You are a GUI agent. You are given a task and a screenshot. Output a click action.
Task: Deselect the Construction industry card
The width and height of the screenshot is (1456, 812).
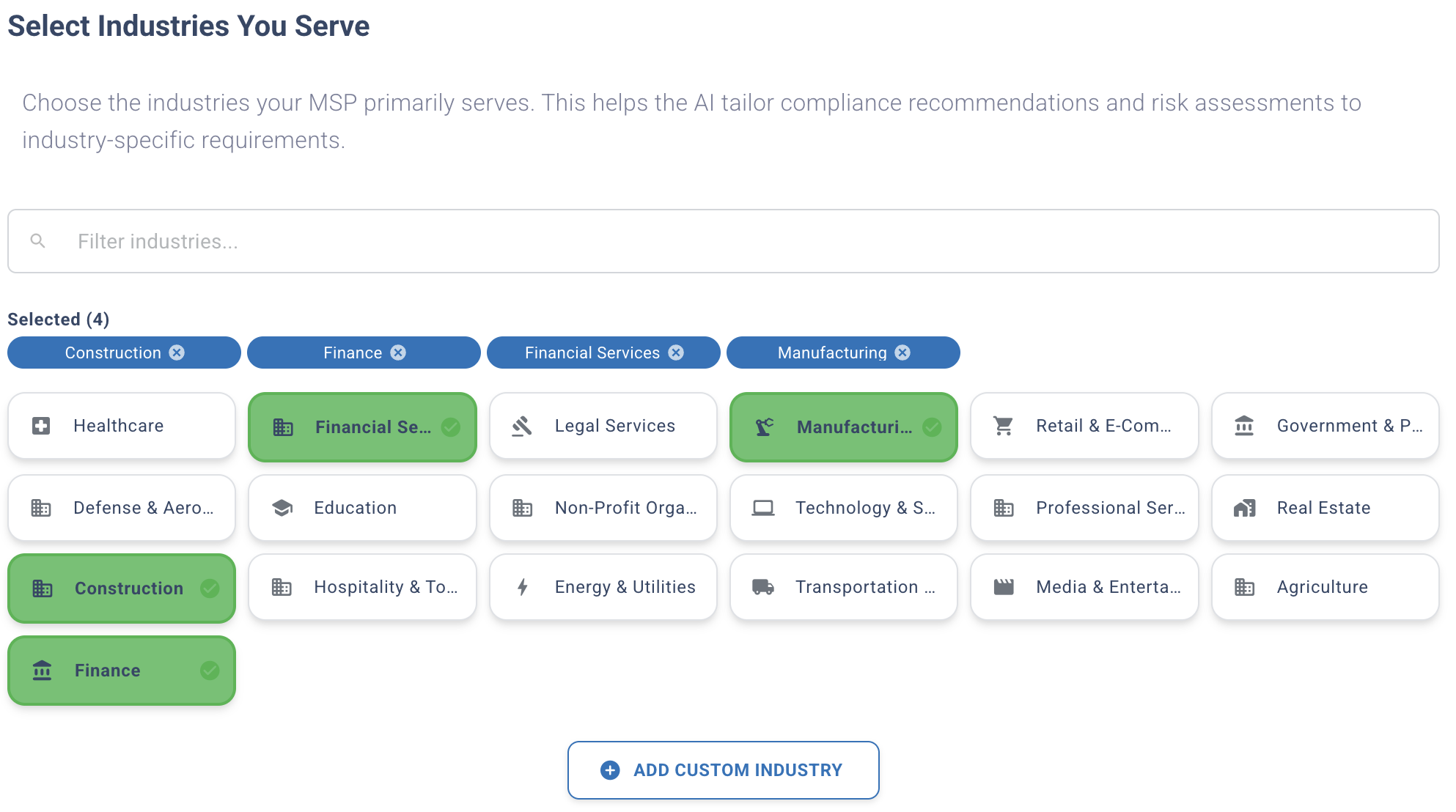pyautogui.click(x=121, y=588)
